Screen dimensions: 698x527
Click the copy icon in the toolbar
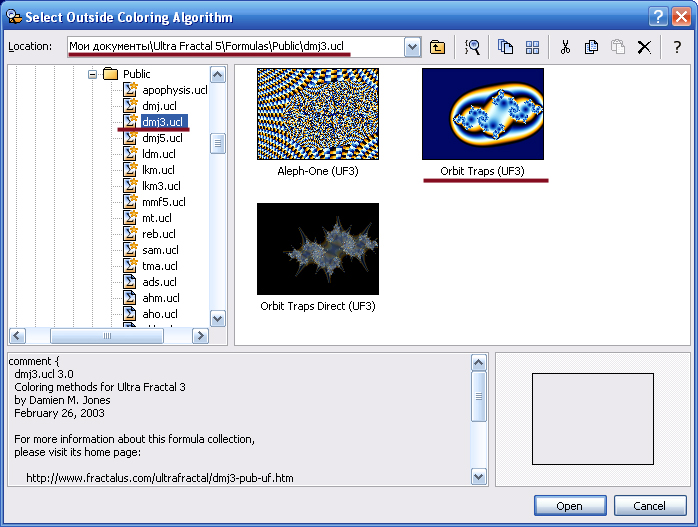[x=592, y=47]
